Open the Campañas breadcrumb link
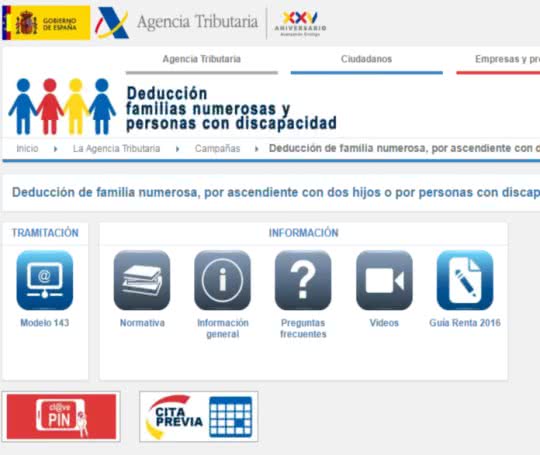 pos(217,148)
